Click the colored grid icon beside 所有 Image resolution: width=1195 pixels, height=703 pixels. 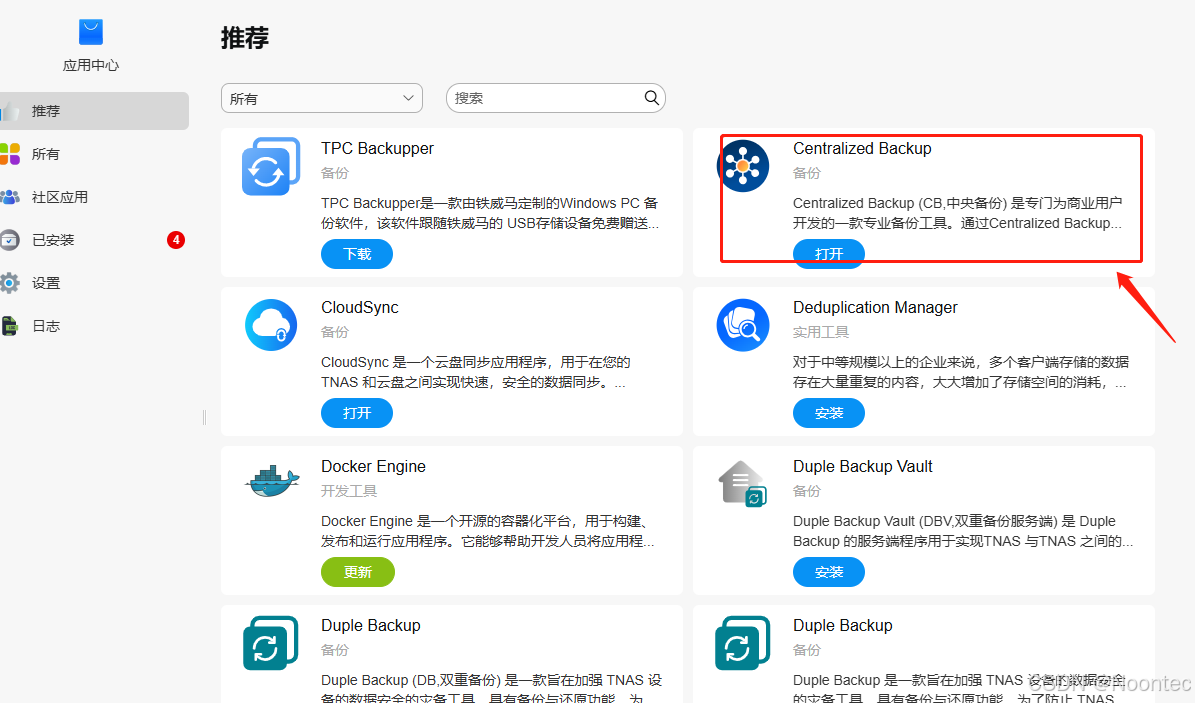click(10, 154)
